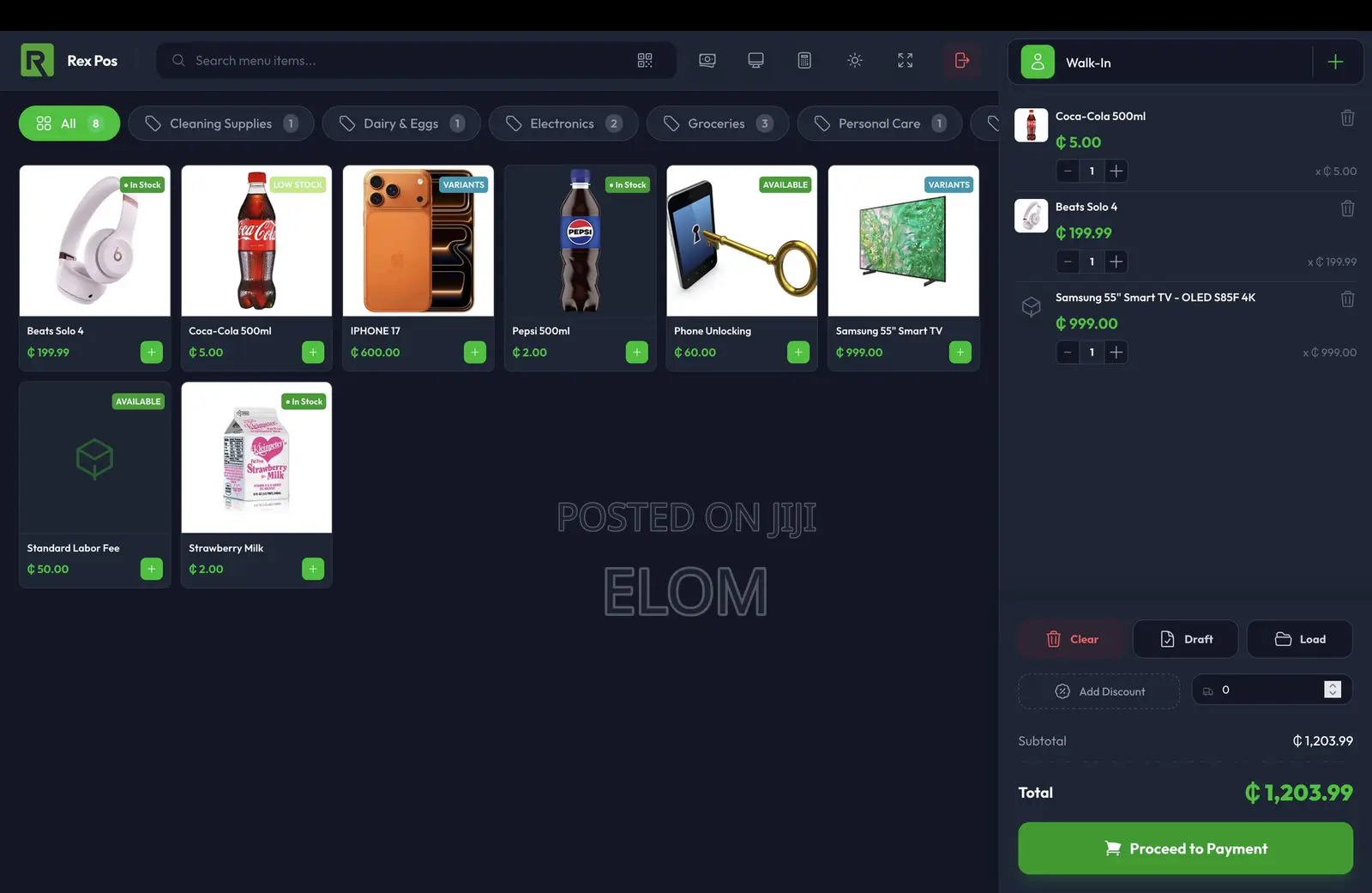Click the Rex Pos logo icon
Viewport: 1372px width, 893px height.
pyautogui.click(x=37, y=60)
